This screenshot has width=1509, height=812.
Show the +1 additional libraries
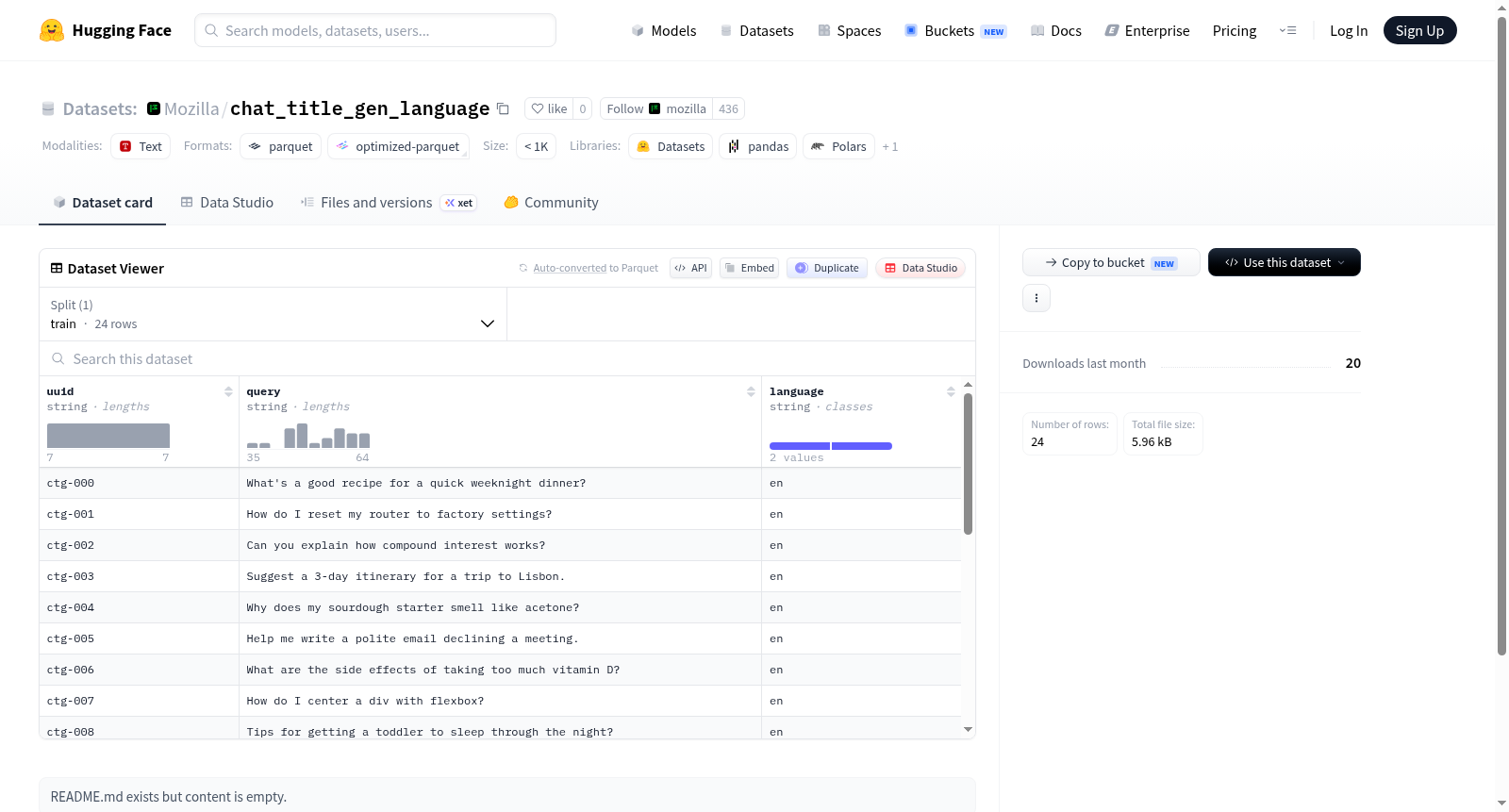click(x=890, y=147)
